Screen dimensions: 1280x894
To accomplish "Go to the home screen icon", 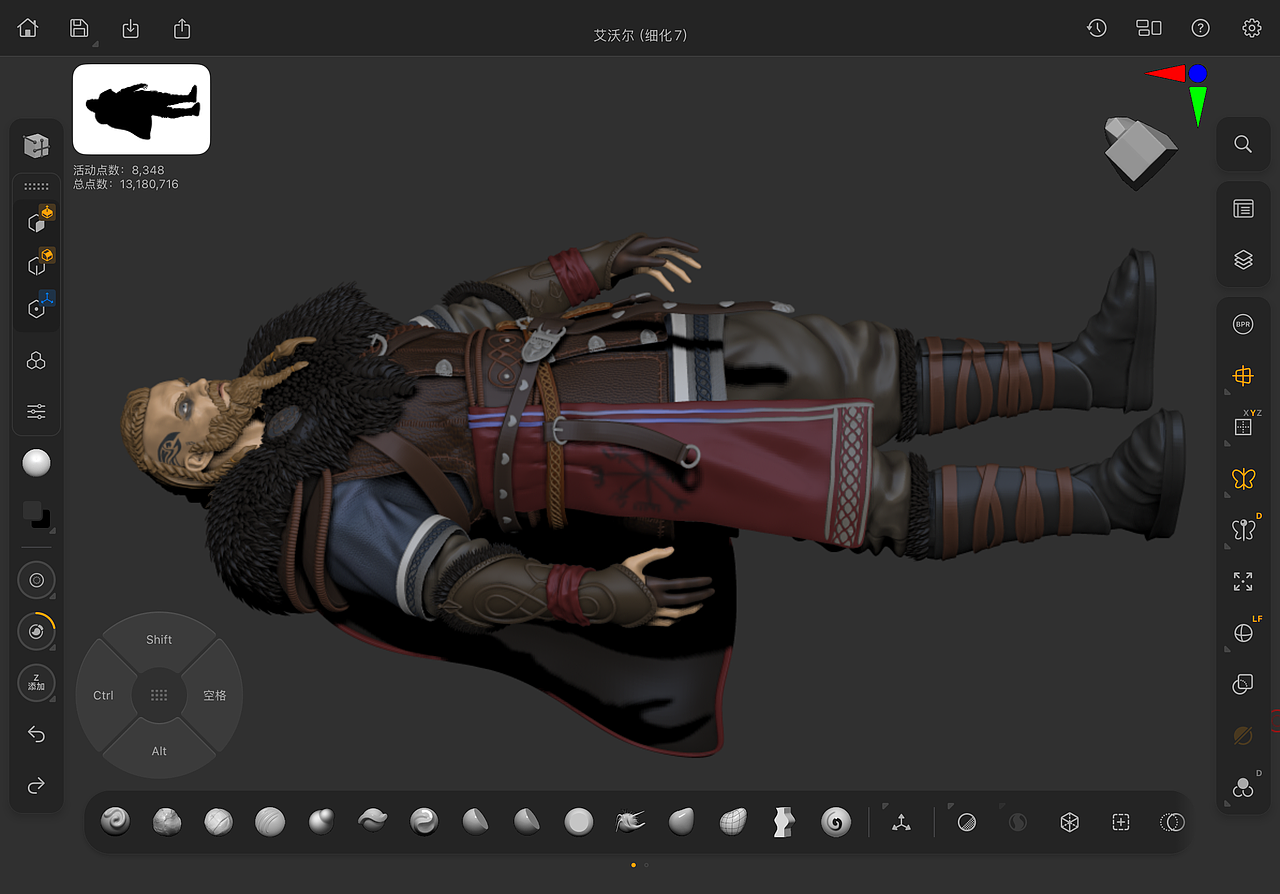I will tap(28, 28).
